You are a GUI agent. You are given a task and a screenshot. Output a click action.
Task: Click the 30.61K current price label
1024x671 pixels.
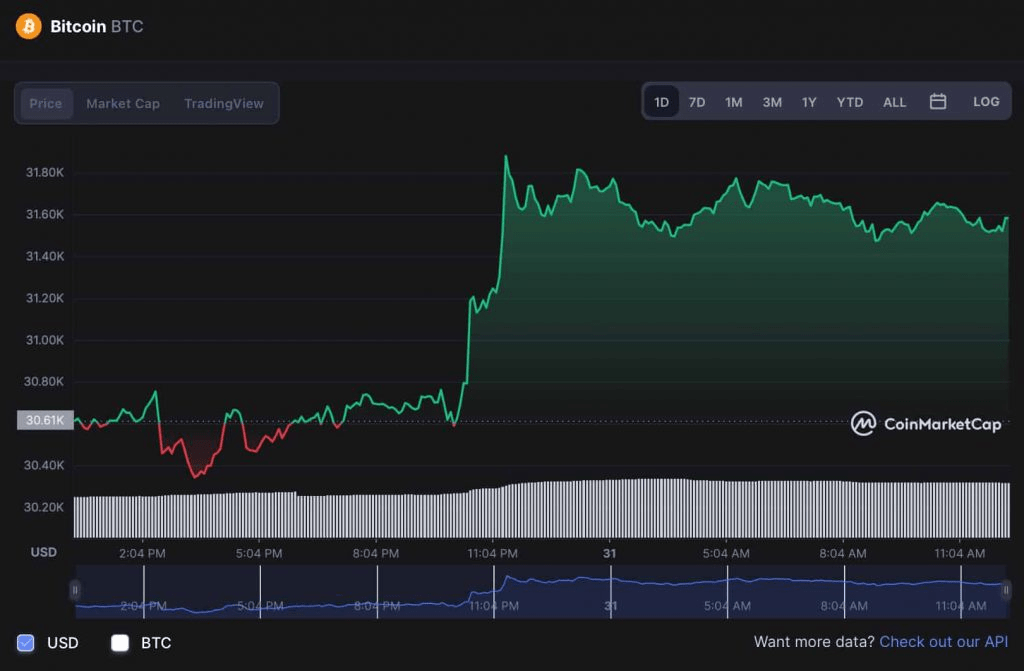point(43,420)
